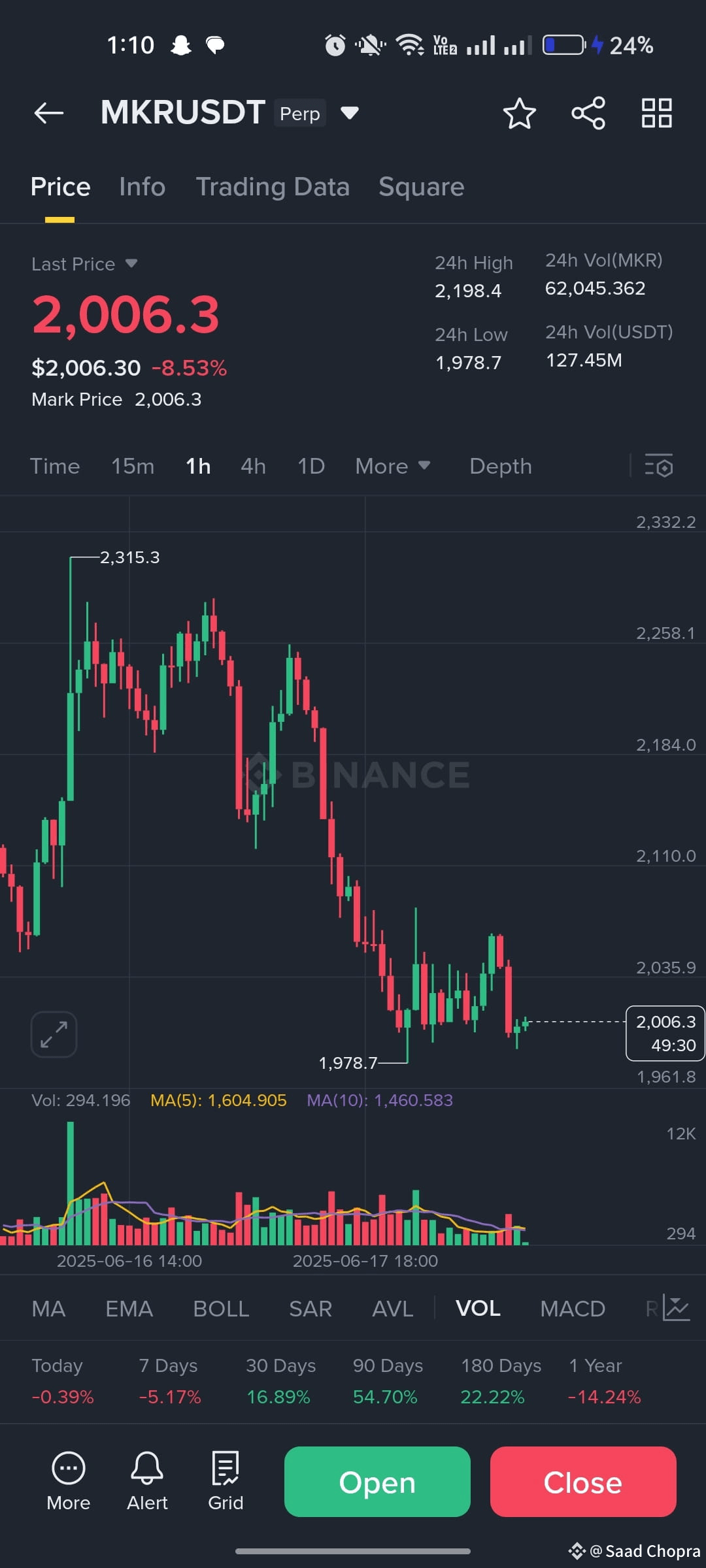Image resolution: width=706 pixels, height=1568 pixels.
Task: Tap the Mark Price 2,006.3 text
Action: (x=116, y=399)
